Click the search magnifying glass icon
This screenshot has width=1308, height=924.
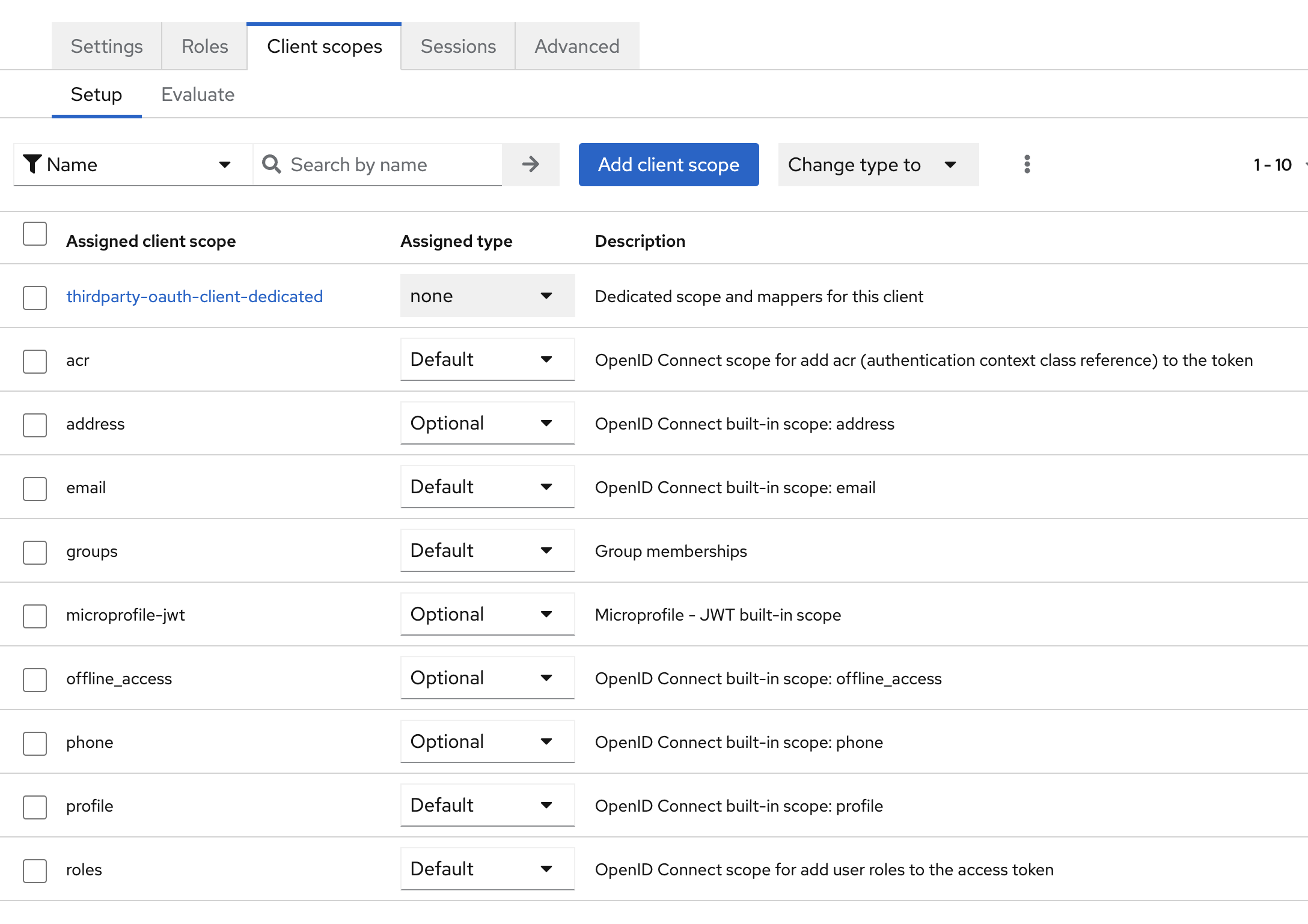click(x=272, y=164)
